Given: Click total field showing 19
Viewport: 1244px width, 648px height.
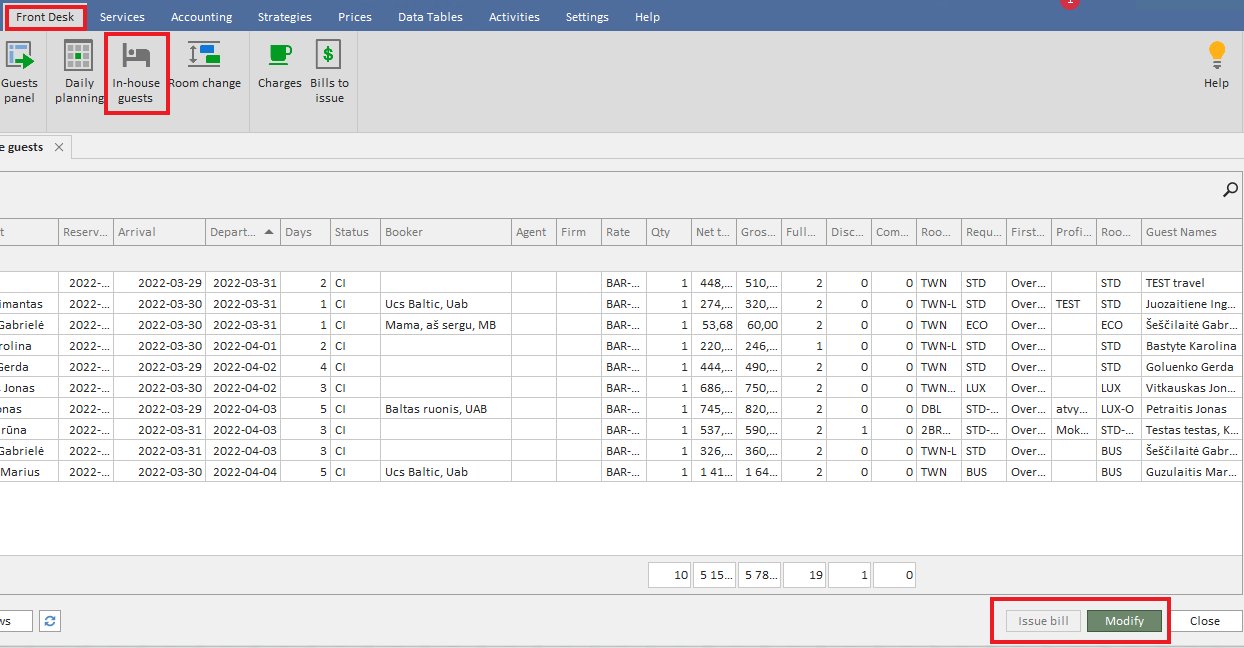Looking at the screenshot, I should tap(804, 575).
